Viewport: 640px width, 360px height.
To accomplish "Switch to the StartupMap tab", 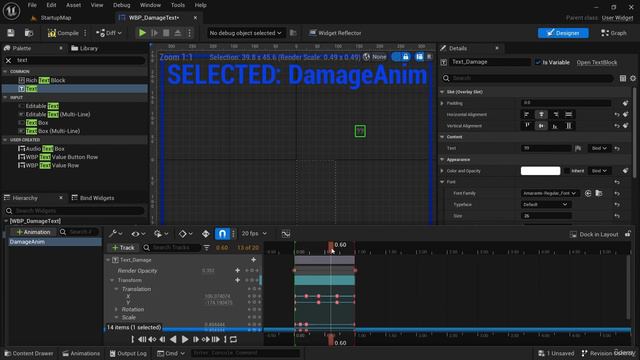I will tap(51, 18).
